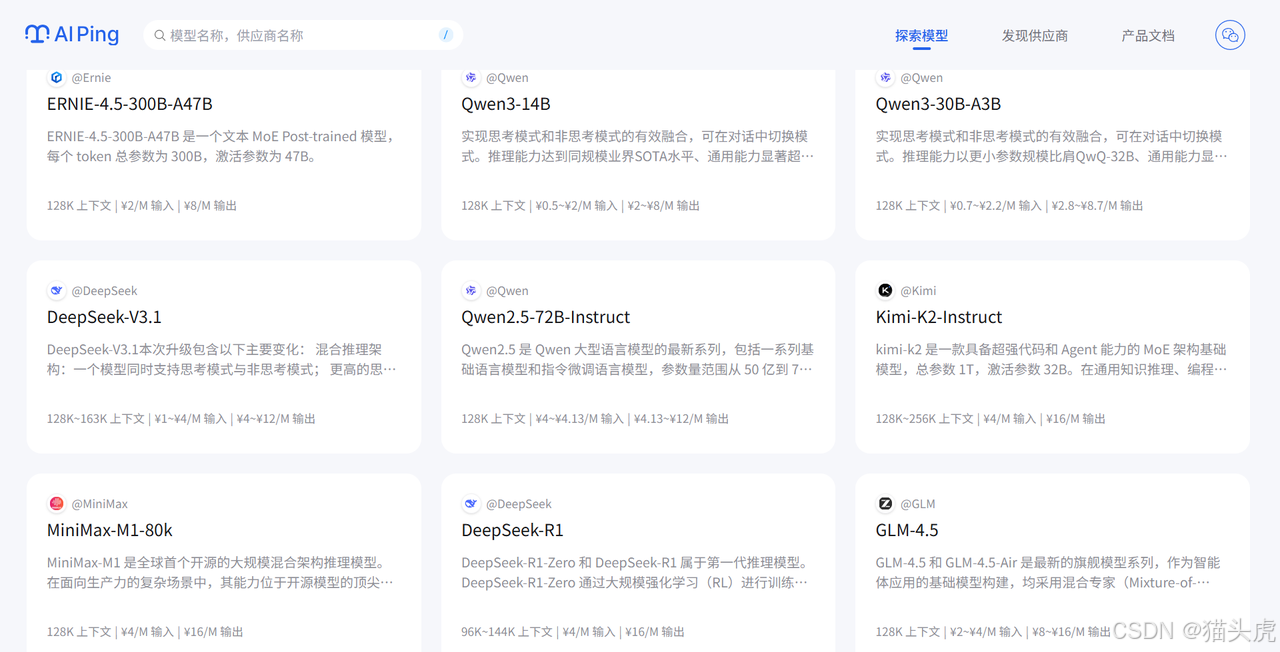Image resolution: width=1280 pixels, height=652 pixels.
Task: Click Qwen3-14B pricing ¥0.5~¥2/M 输入
Action: coord(576,206)
